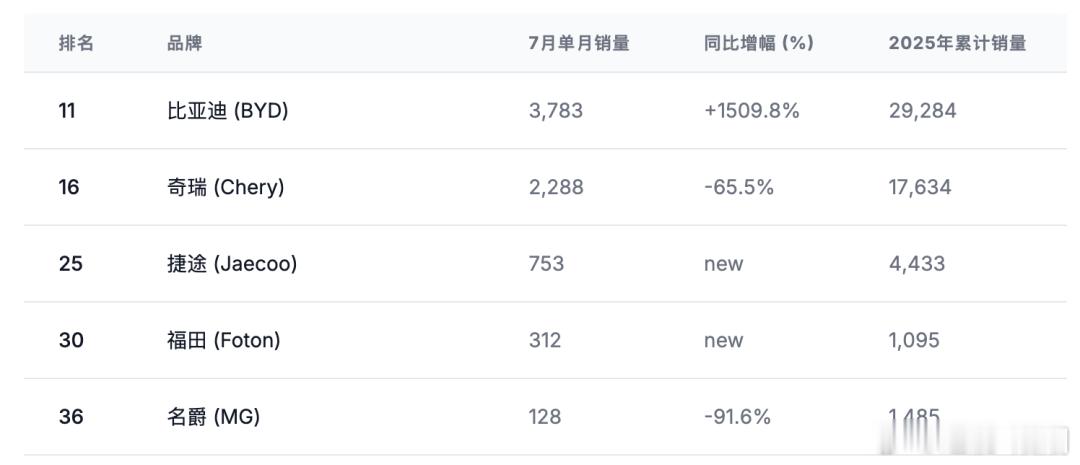Image resolution: width=1080 pixels, height=465 pixels.
Task: Select Foton's cumulative sales 1,095
Action: pyautogui.click(x=914, y=340)
